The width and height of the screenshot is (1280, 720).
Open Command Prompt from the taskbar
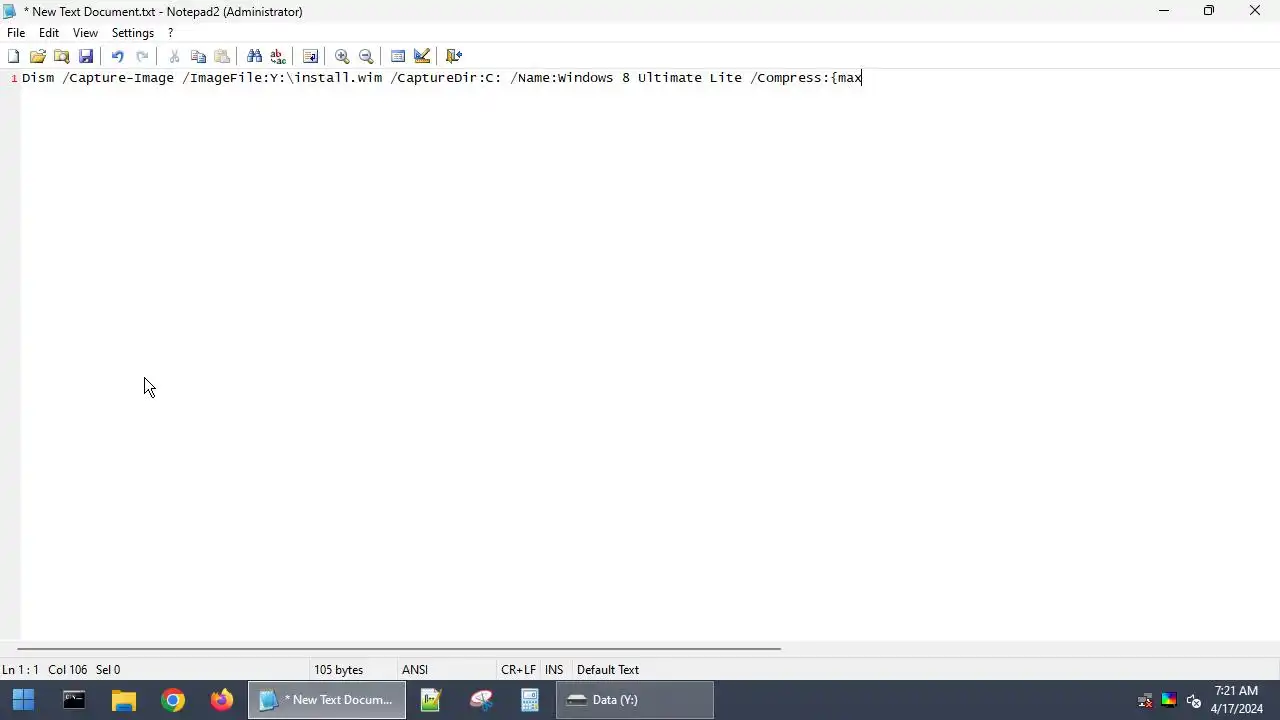coord(74,700)
